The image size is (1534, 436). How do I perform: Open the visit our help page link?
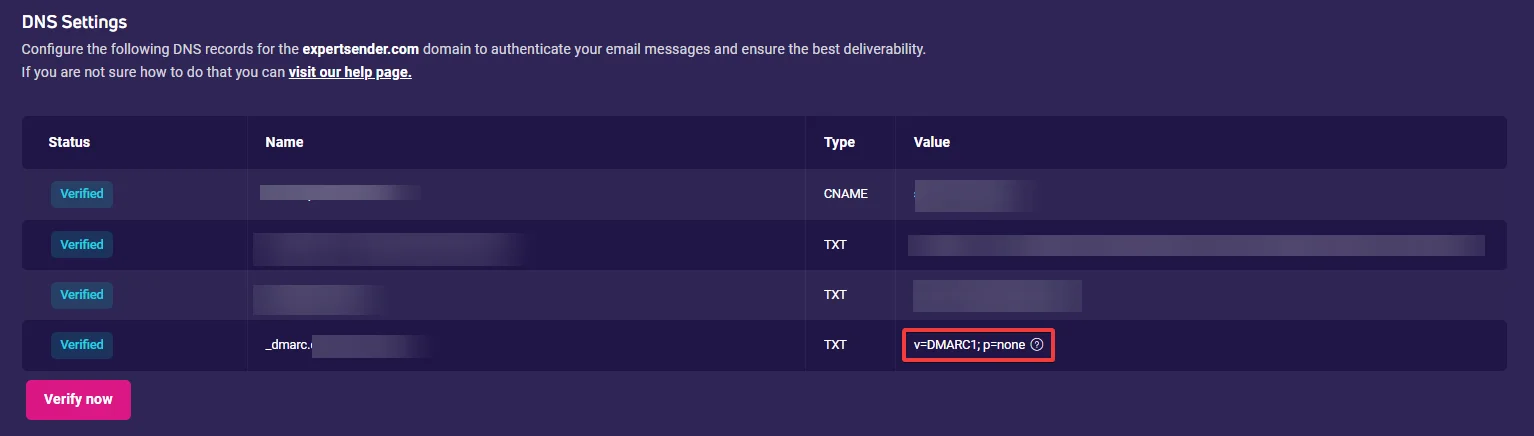click(350, 72)
